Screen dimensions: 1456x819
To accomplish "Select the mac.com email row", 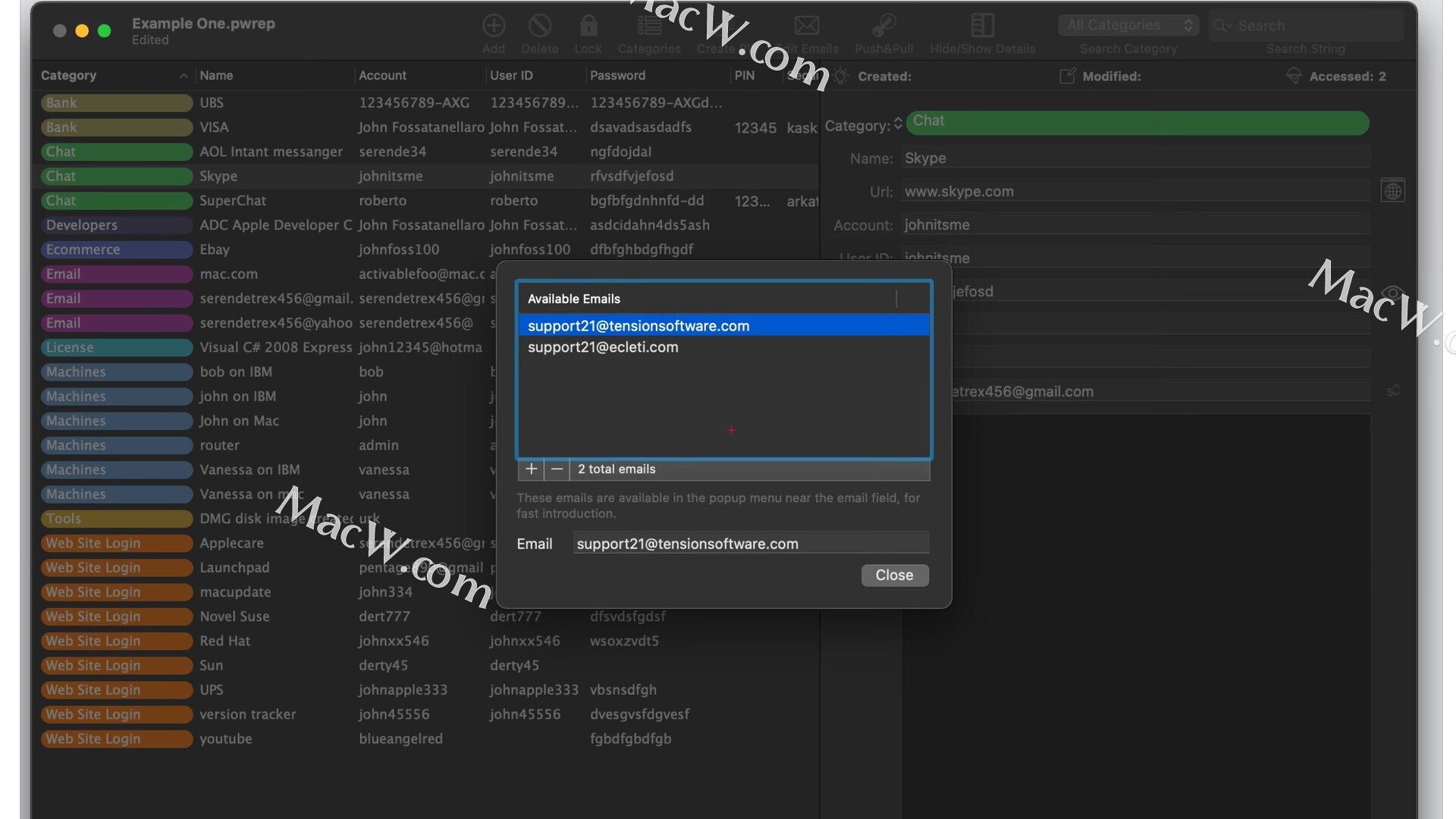I will click(265, 274).
